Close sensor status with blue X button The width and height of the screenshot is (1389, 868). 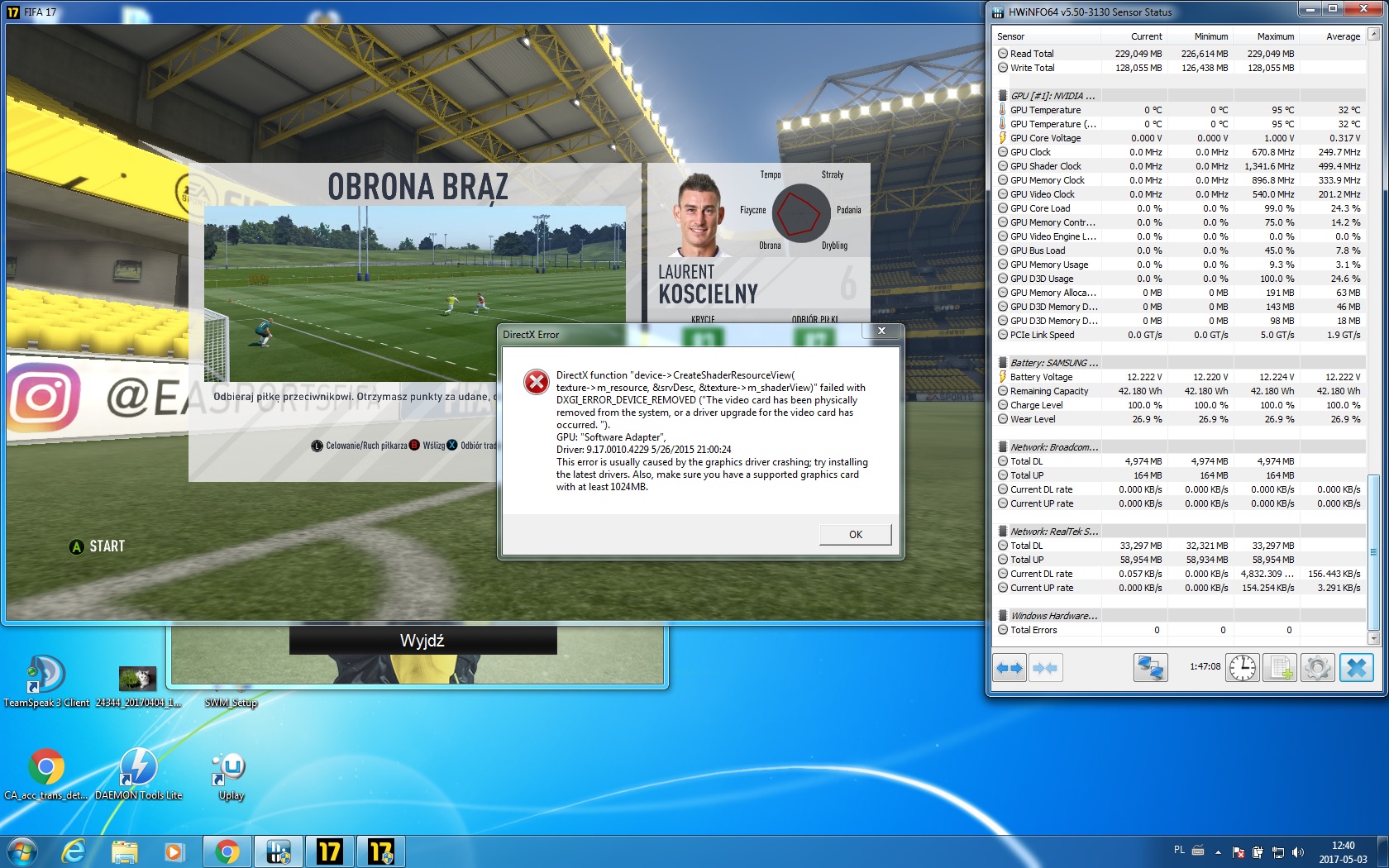[1356, 668]
